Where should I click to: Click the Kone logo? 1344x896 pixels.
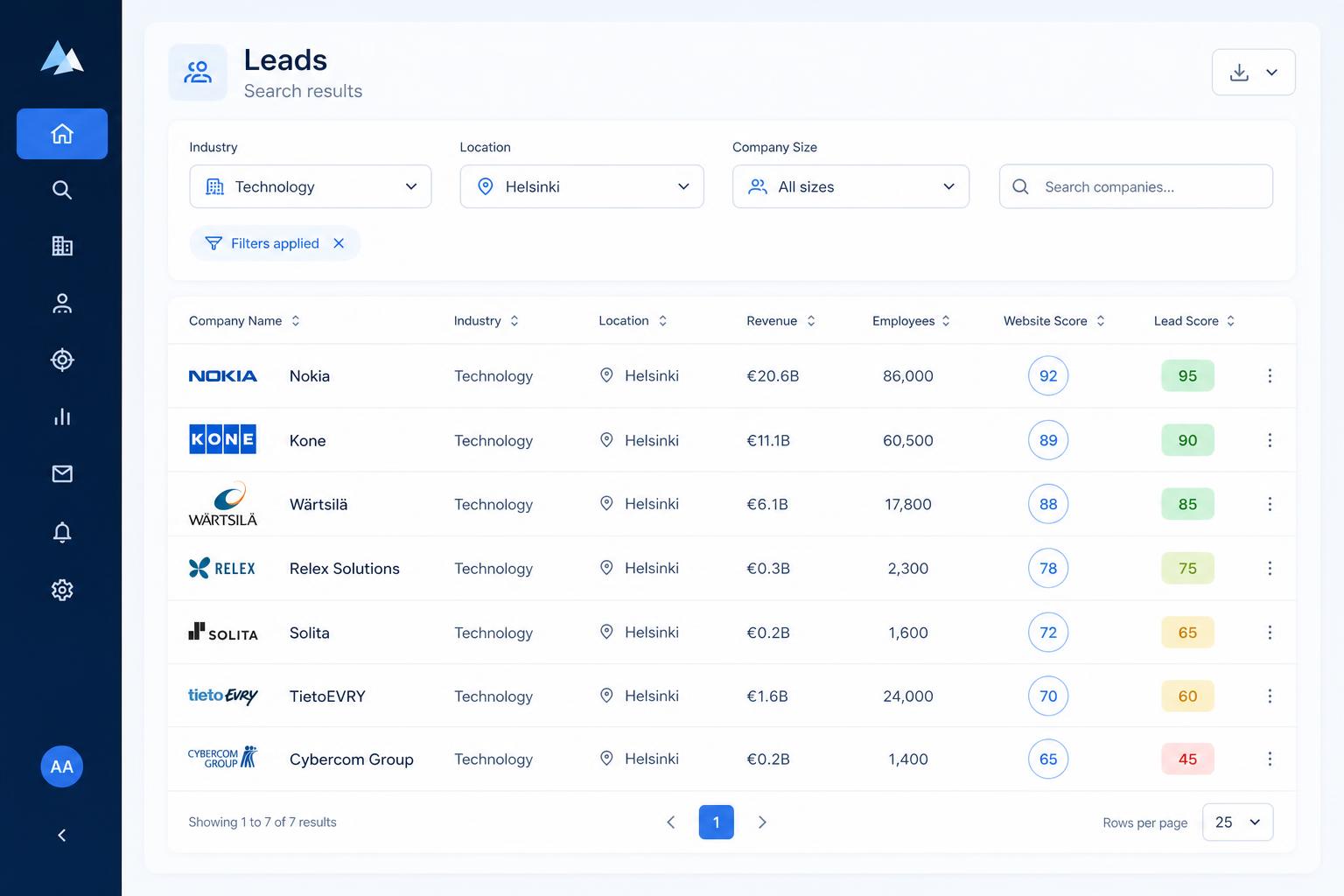[x=223, y=439]
